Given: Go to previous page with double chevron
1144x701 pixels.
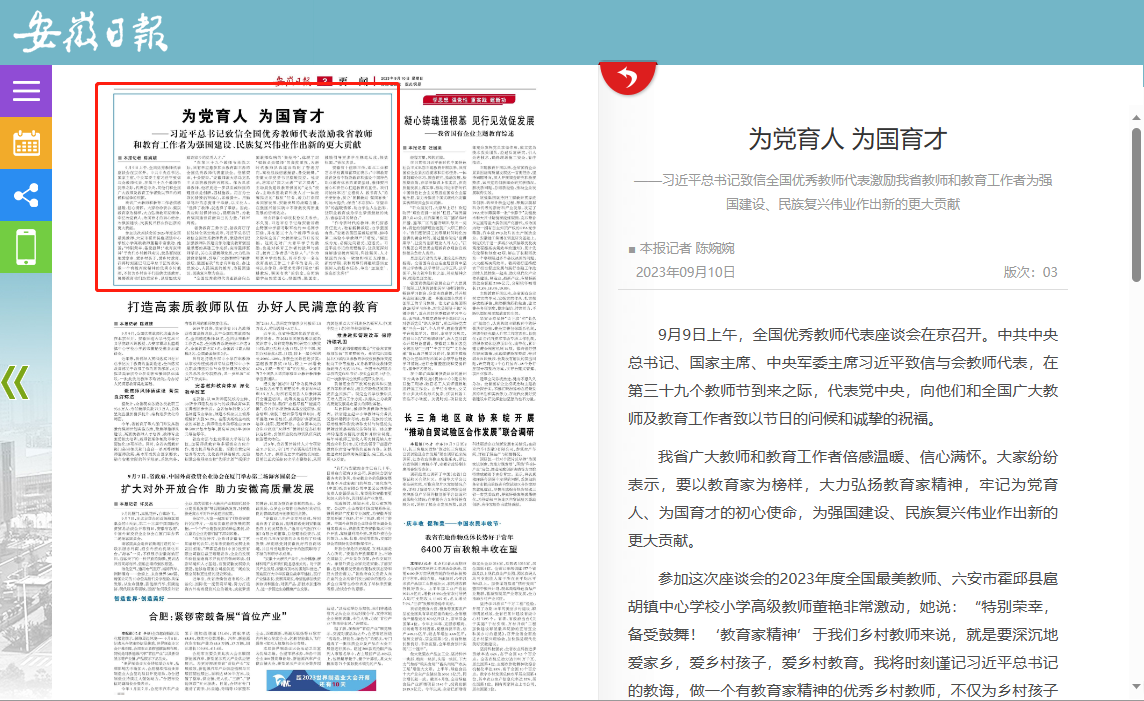Looking at the screenshot, I should click(15, 382).
